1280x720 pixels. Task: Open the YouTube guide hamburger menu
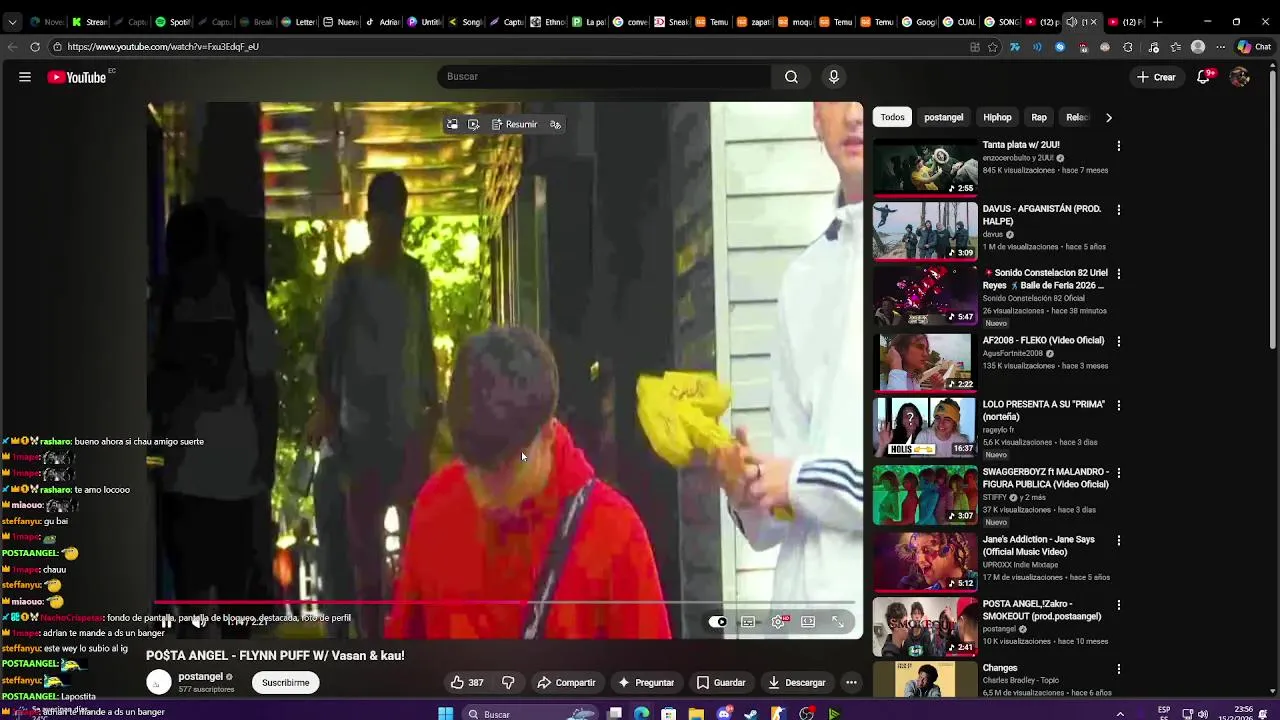25,77
